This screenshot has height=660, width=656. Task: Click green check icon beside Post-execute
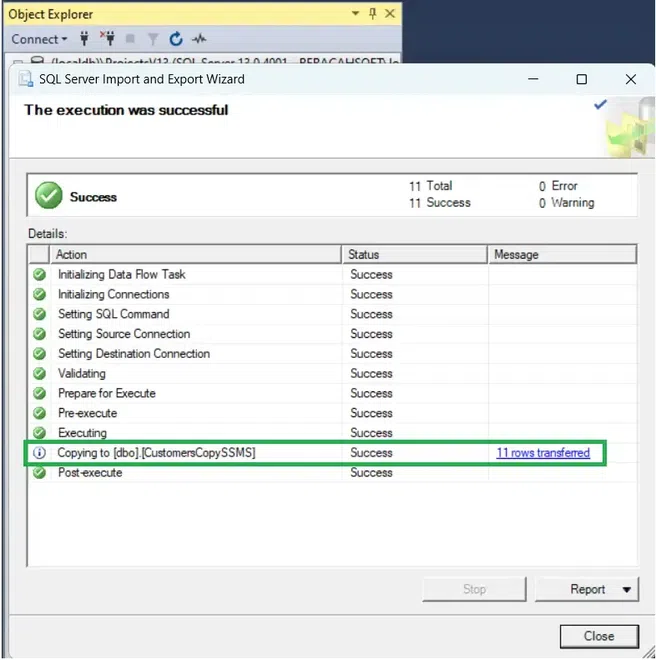coord(39,472)
